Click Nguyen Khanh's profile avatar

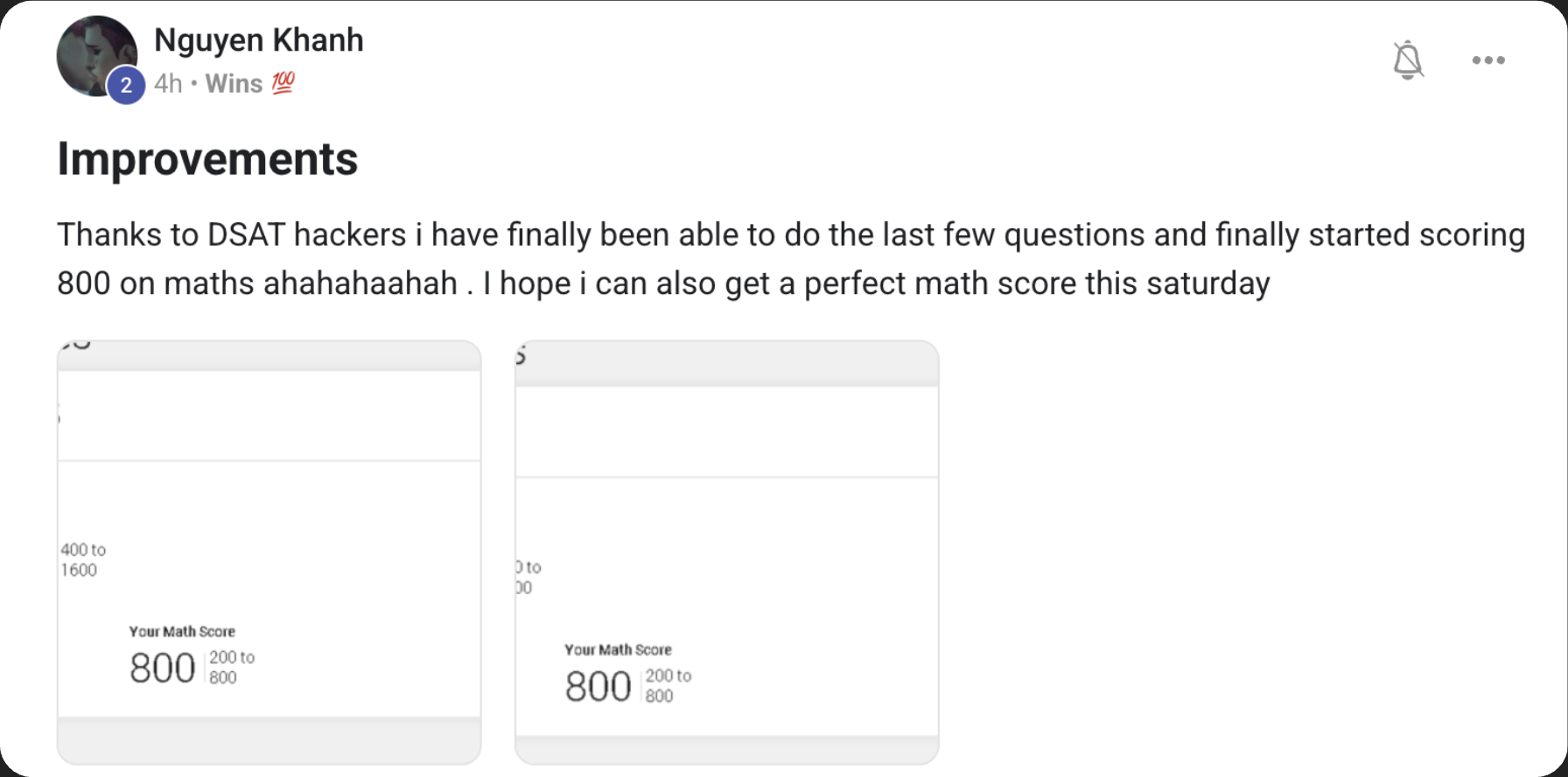94,52
